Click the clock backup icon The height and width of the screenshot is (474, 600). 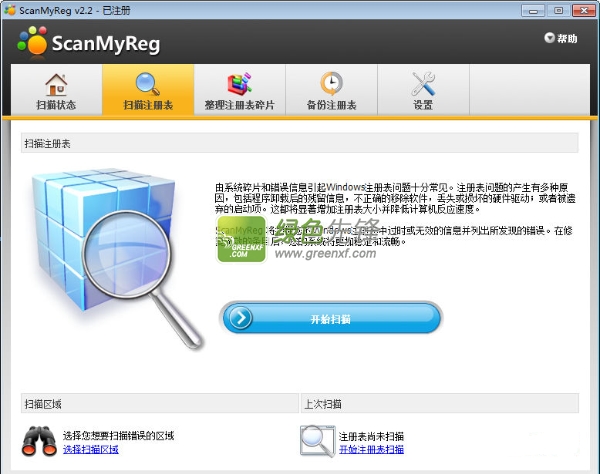point(331,83)
